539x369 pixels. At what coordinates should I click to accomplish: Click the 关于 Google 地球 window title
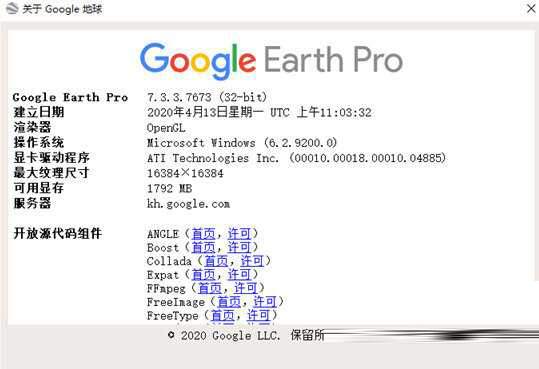point(62,9)
